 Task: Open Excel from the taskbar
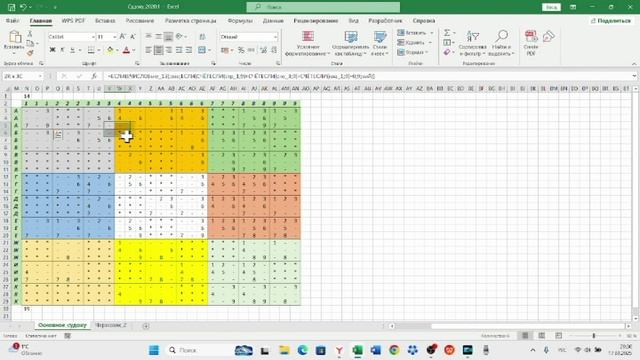point(358,350)
